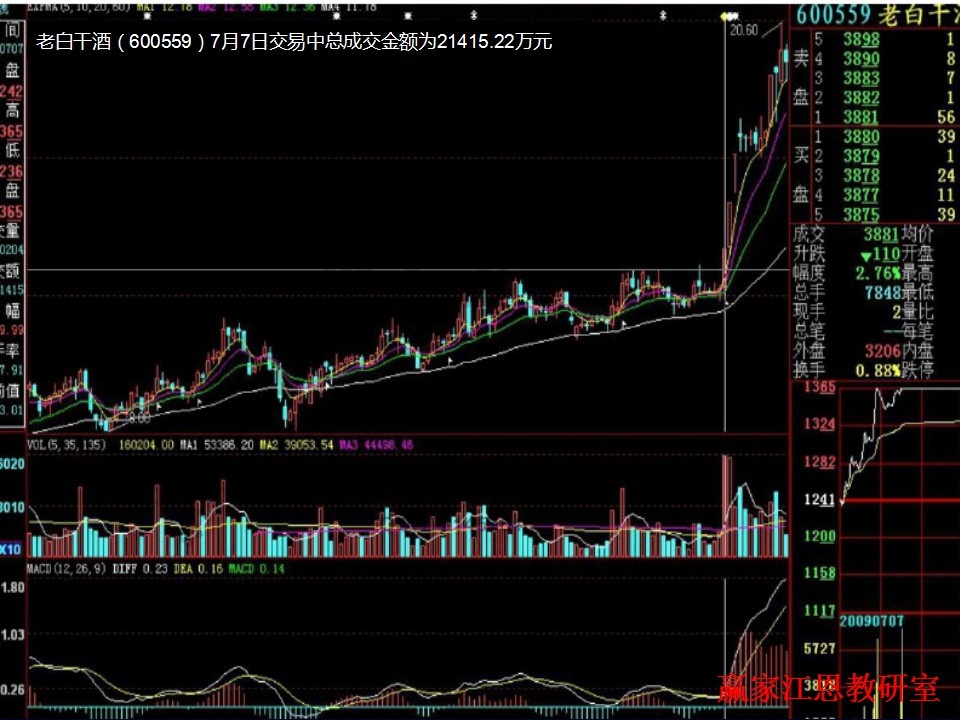This screenshot has width=960, height=720.
Task: Select the buy level 5 price 3875
Action: click(860, 214)
